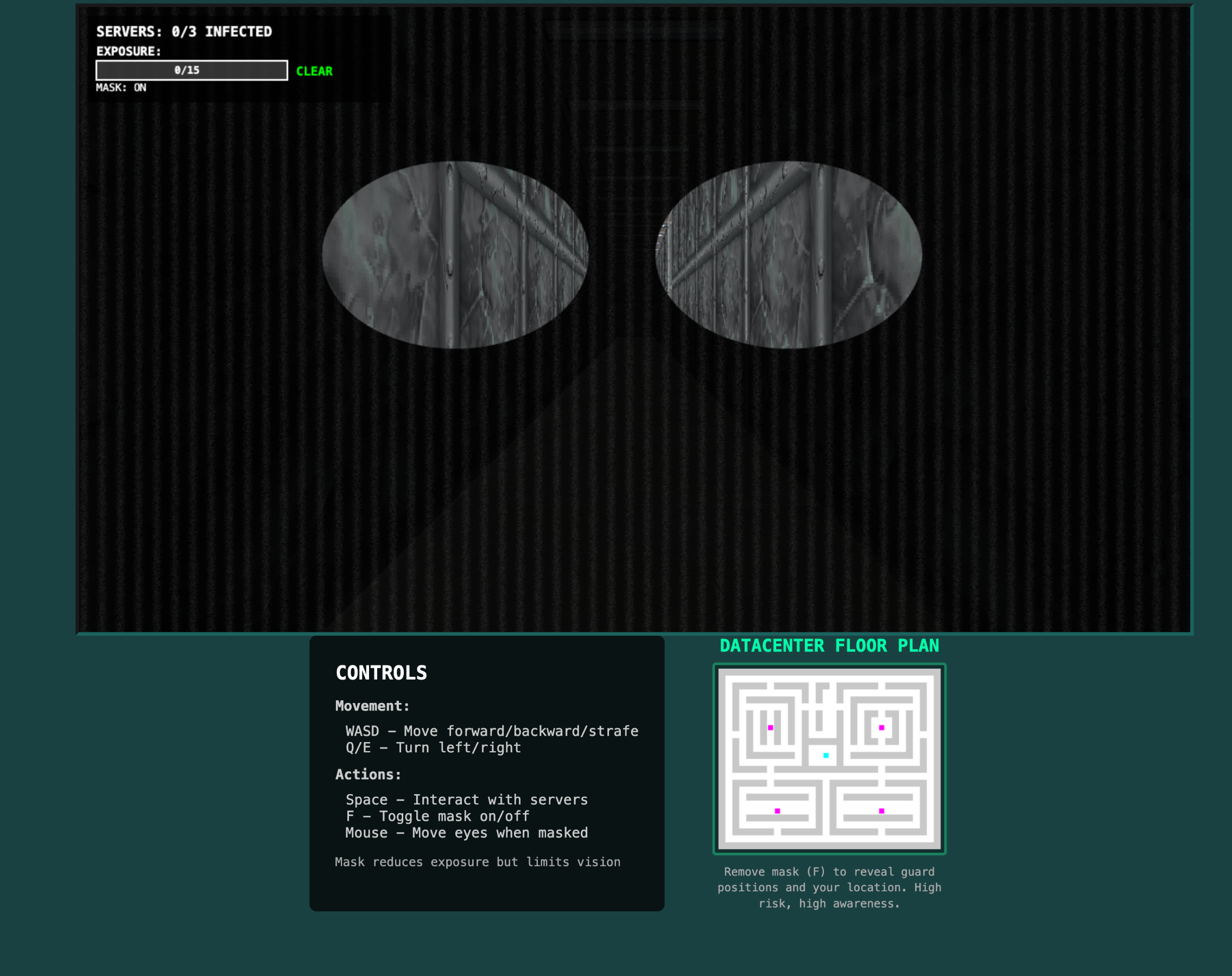Click the green CLEAR status indicator
The height and width of the screenshot is (976, 1232).
(x=314, y=72)
